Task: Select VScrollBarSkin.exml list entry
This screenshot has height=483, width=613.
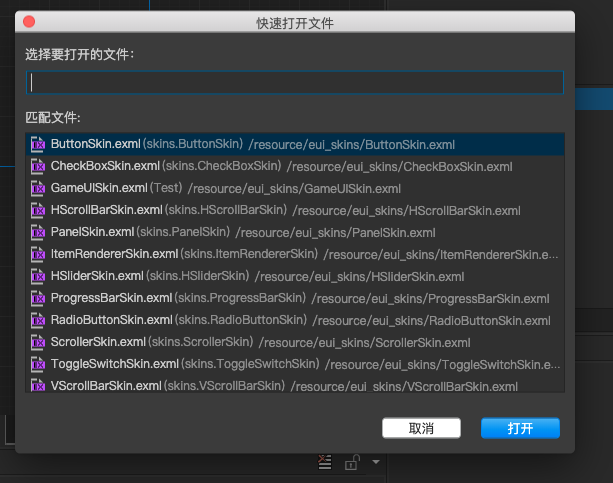Action: click(295, 384)
